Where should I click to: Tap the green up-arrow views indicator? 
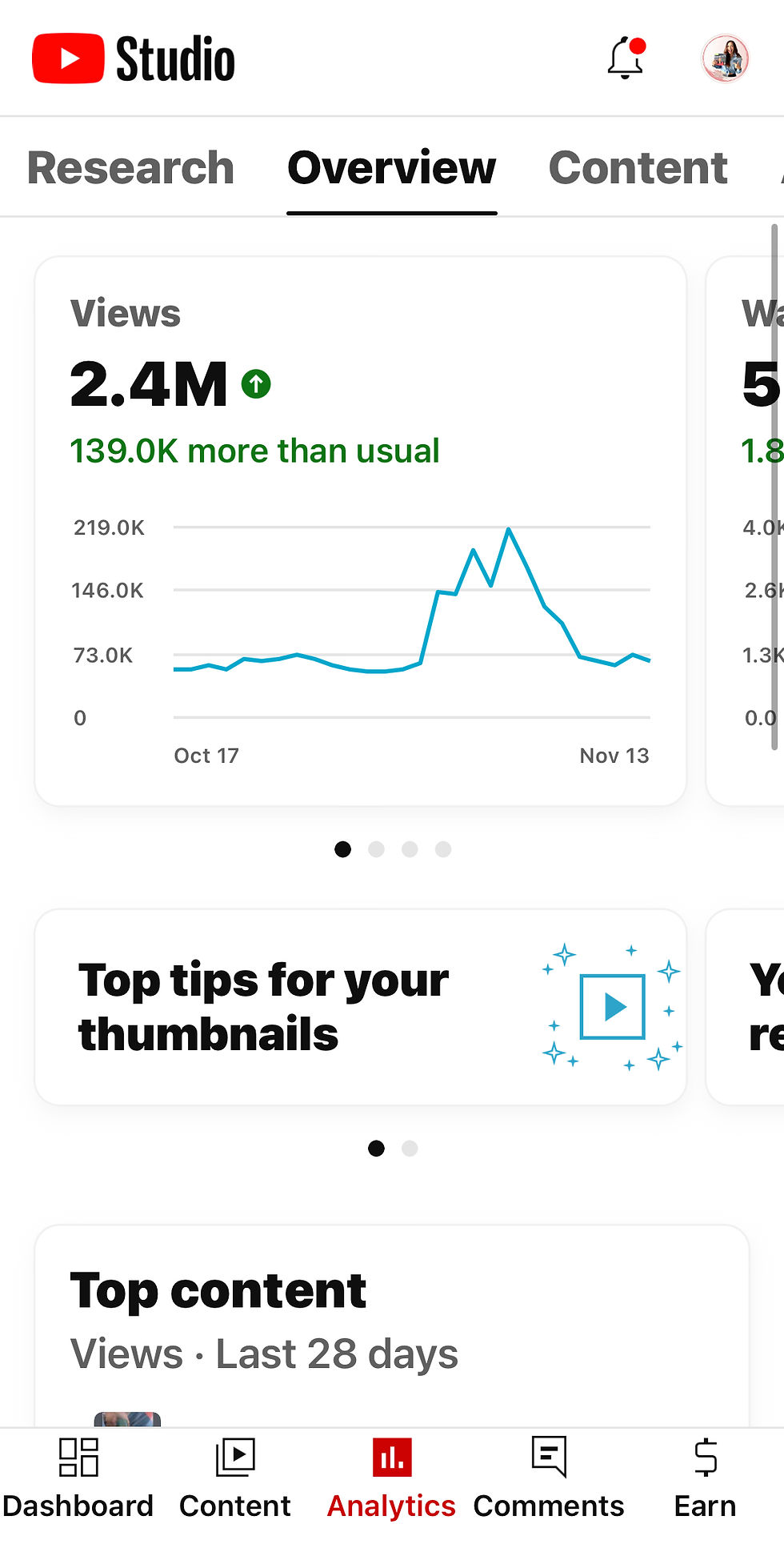[x=256, y=384]
